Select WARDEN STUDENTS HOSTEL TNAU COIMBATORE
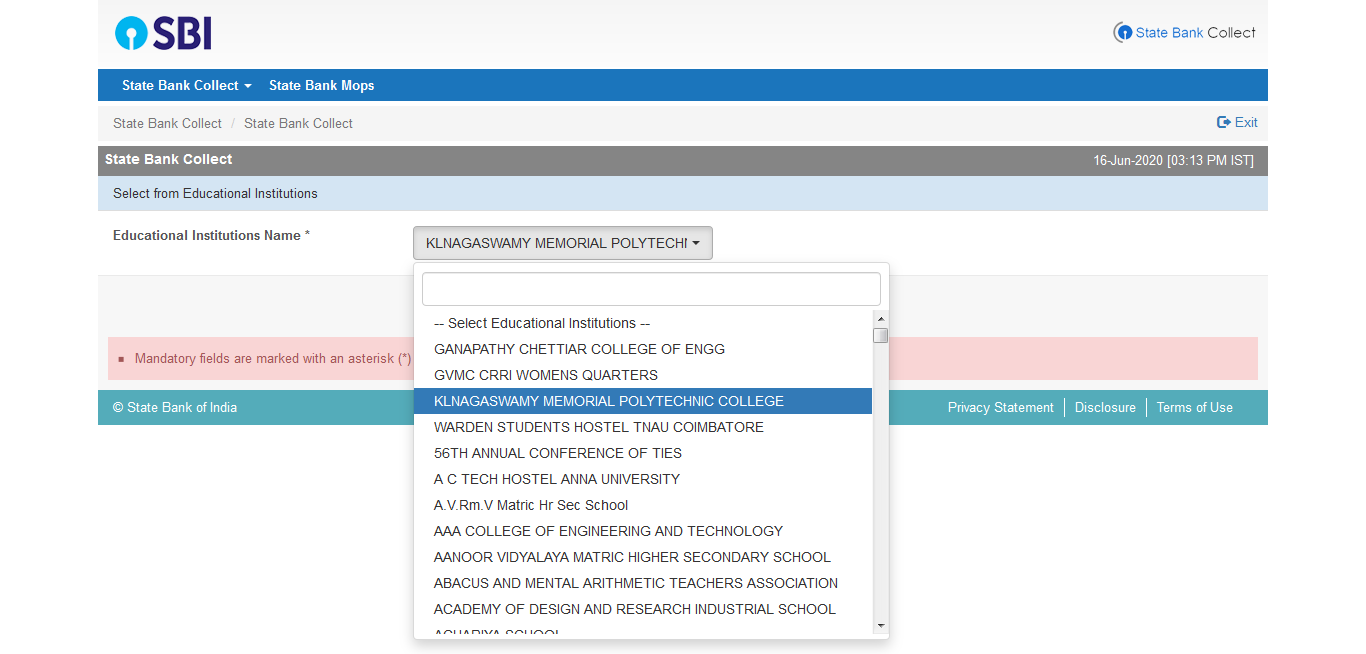The image size is (1366, 654). (x=643, y=427)
